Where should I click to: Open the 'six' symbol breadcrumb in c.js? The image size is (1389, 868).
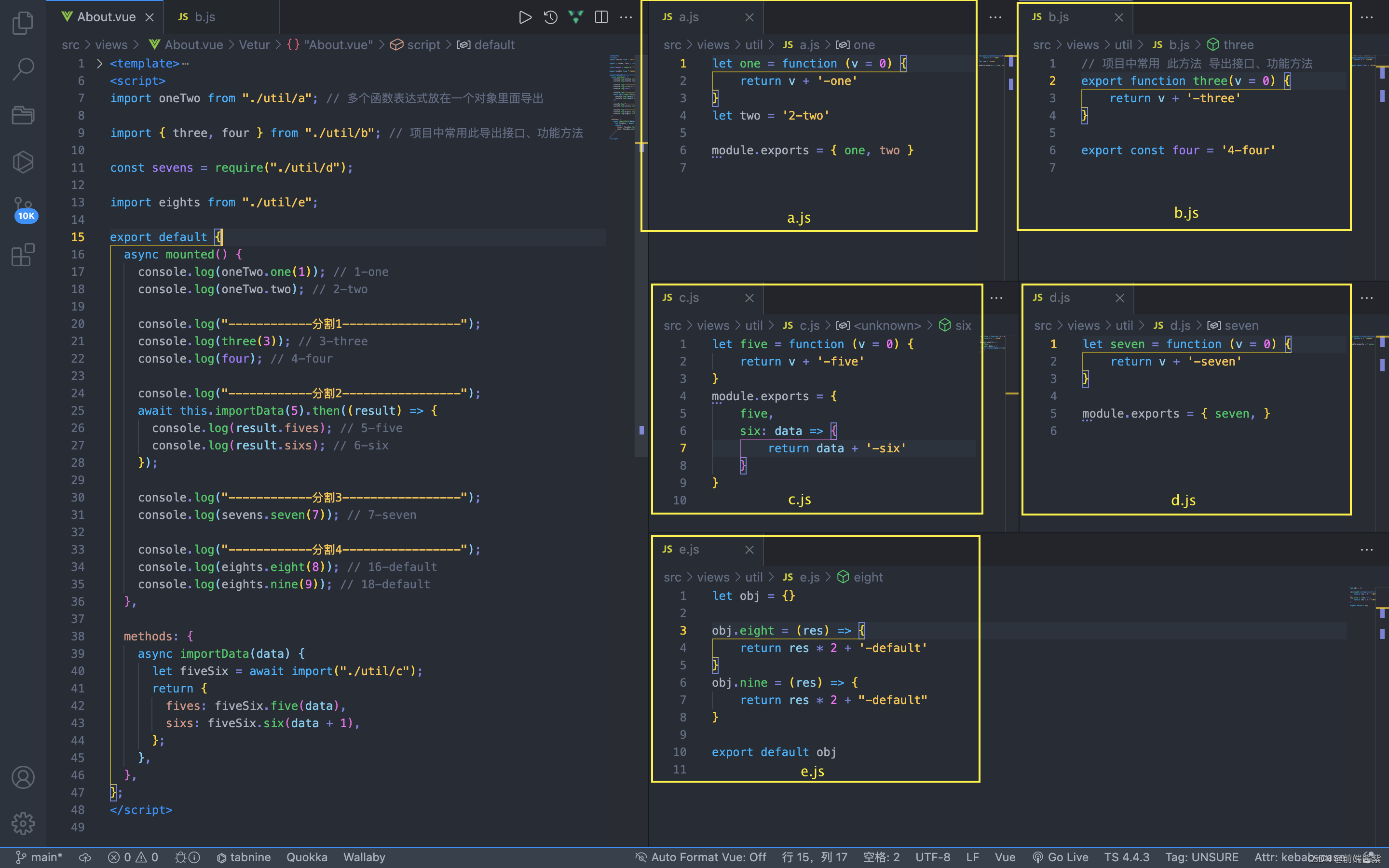(955, 325)
